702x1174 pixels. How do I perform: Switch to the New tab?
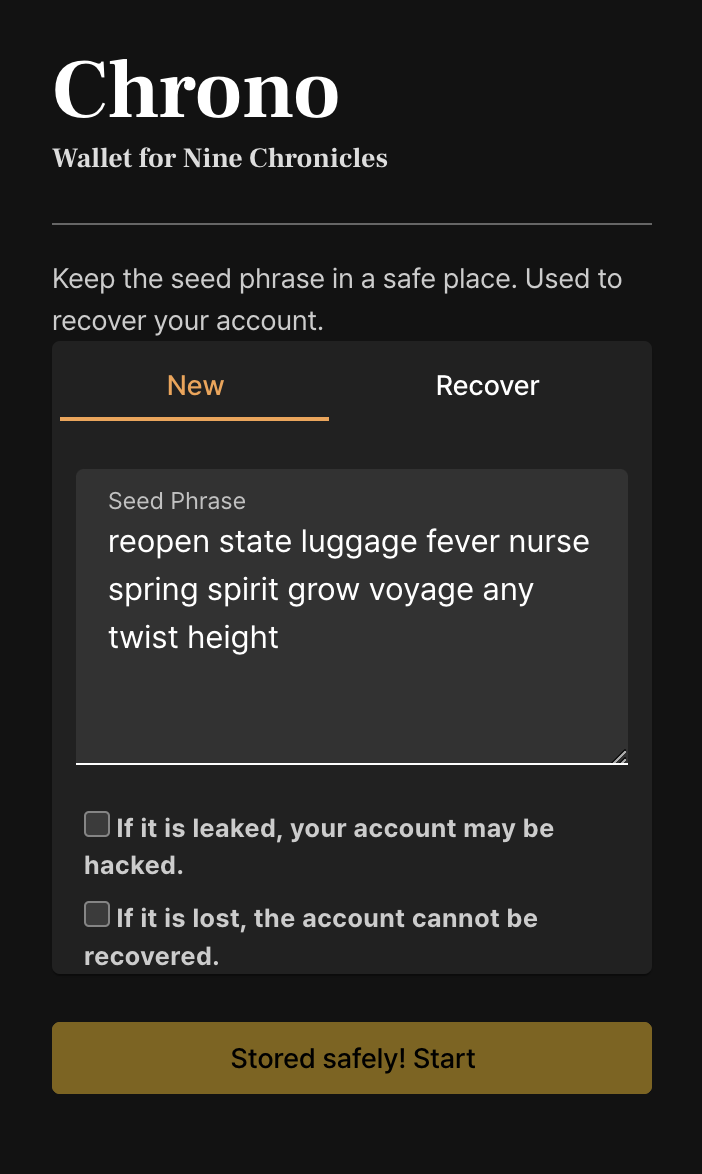(195, 386)
